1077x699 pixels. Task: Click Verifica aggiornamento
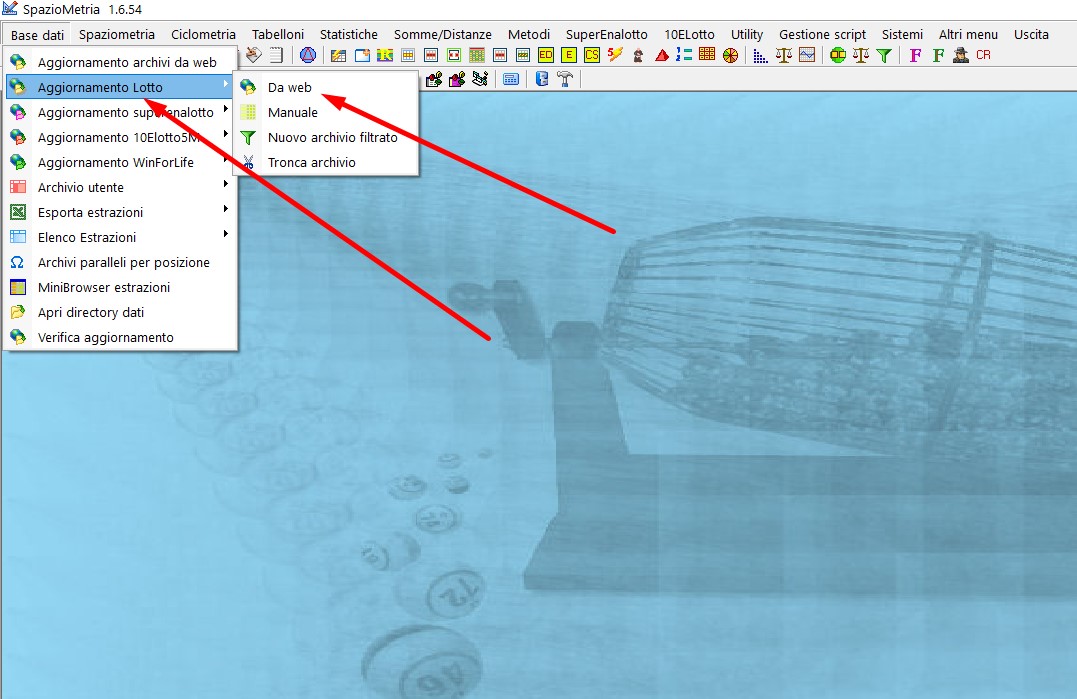point(120,338)
